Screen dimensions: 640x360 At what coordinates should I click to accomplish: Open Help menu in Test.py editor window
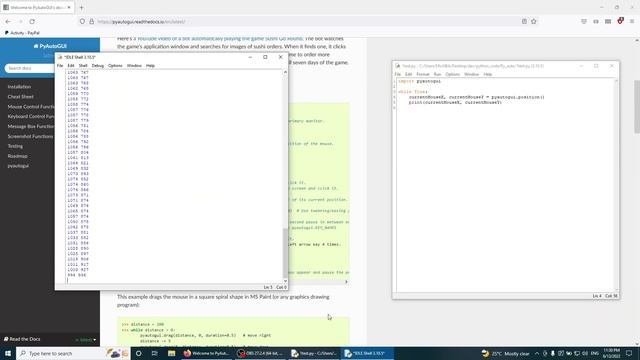[x=488, y=74]
